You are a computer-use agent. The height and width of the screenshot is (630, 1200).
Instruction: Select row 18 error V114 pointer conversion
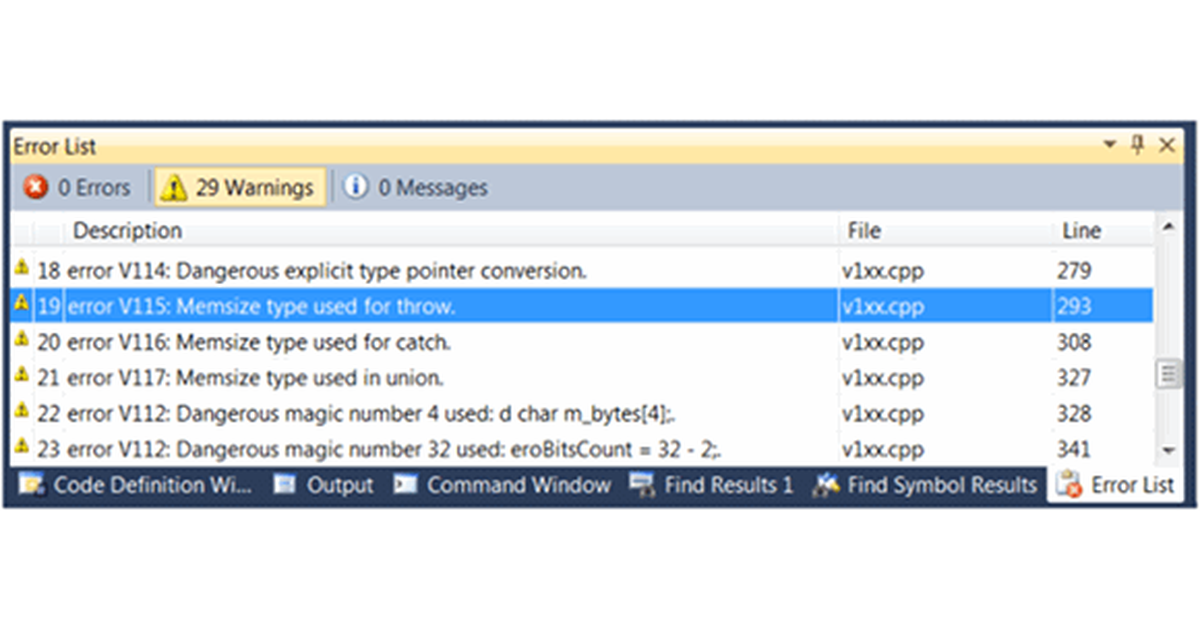click(582, 270)
